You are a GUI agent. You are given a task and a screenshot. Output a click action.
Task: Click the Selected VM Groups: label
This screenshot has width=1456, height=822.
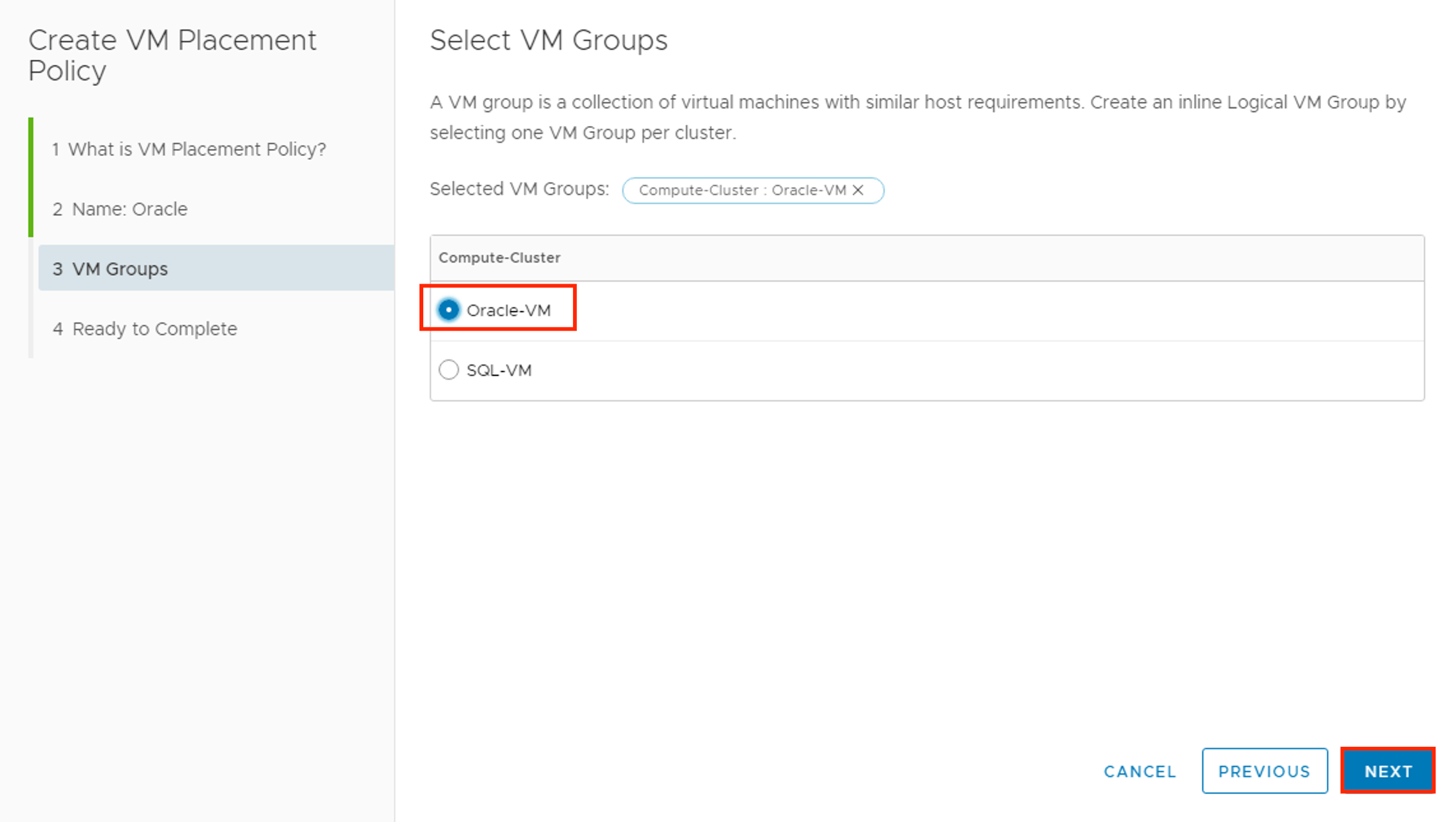[519, 189]
